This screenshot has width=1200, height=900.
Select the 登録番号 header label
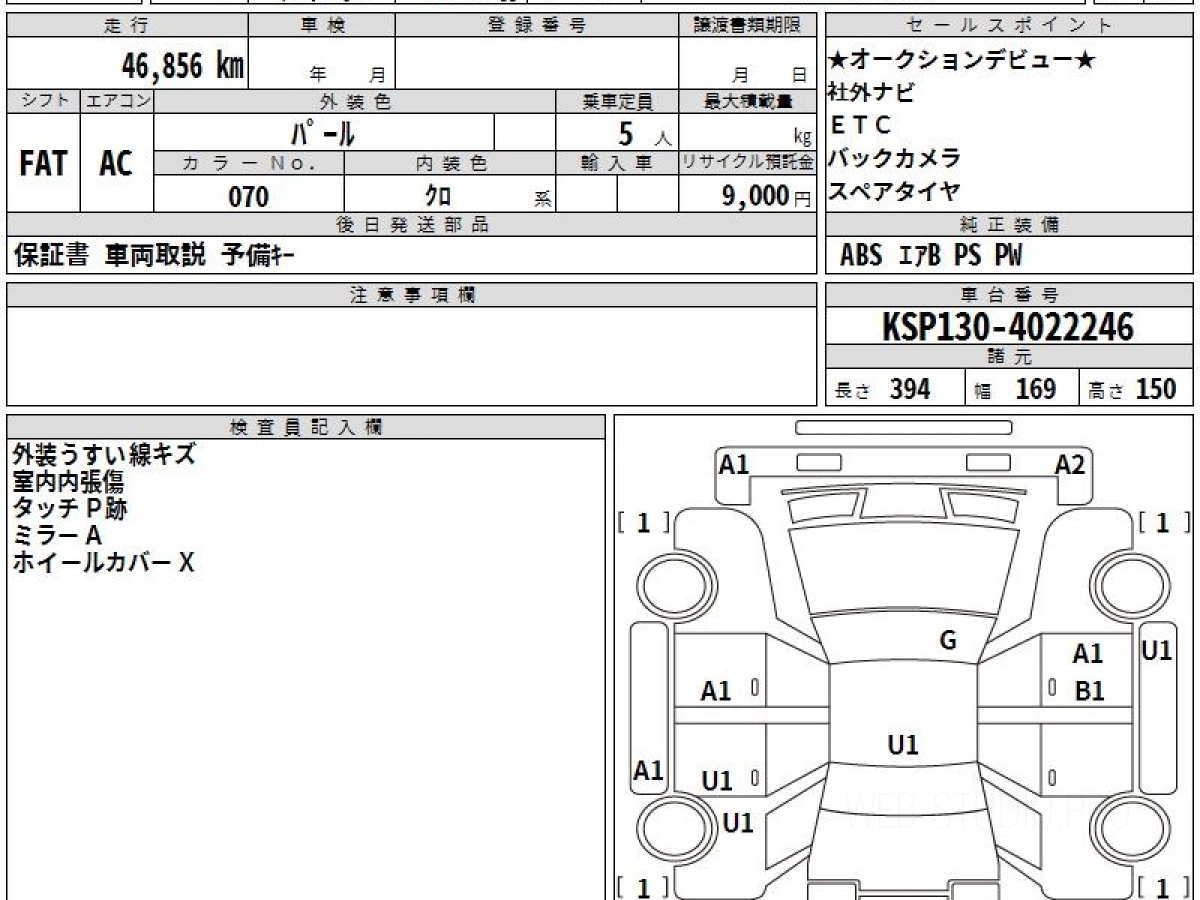[537, 26]
